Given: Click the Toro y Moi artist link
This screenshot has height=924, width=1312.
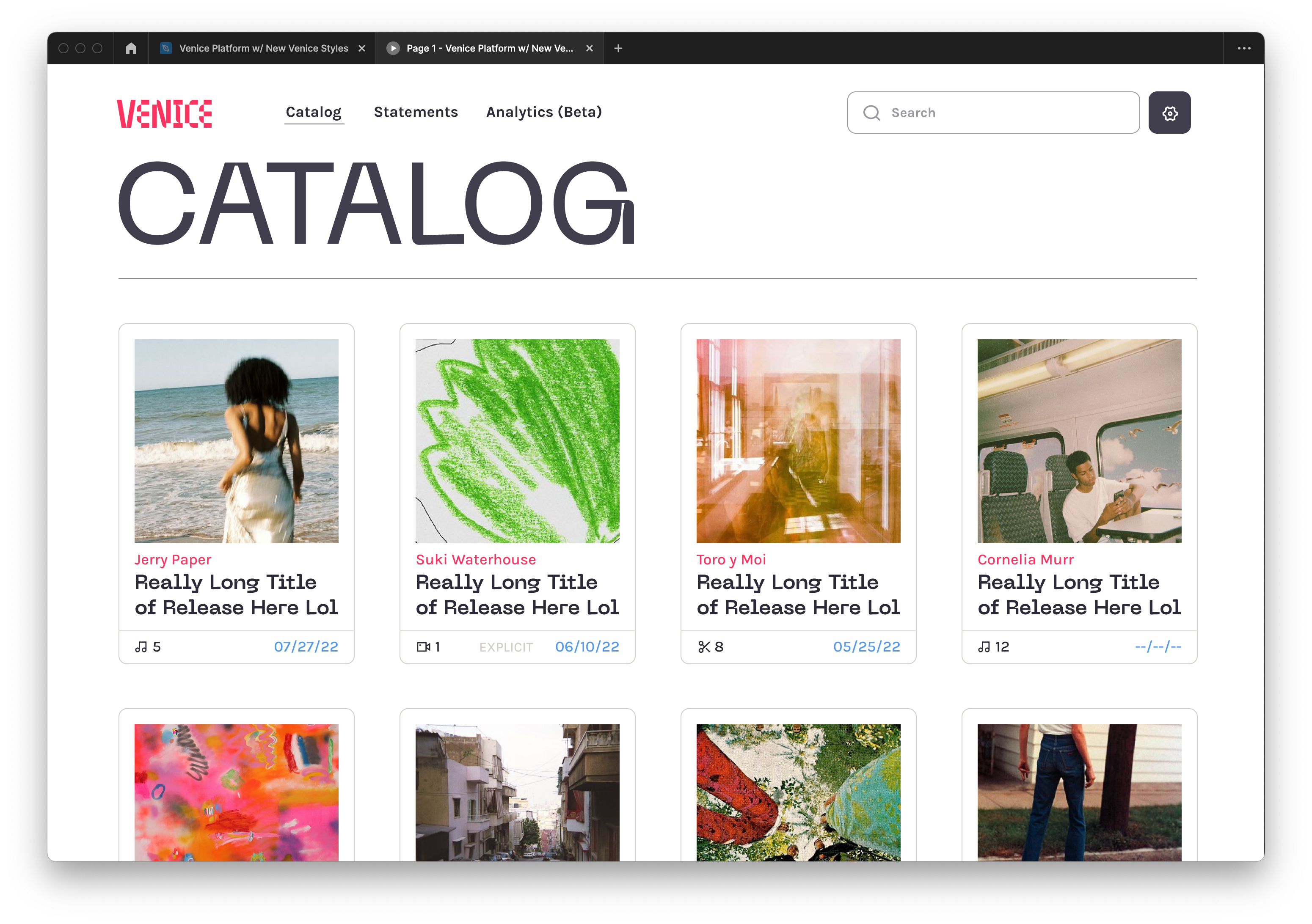Looking at the screenshot, I should point(731,560).
